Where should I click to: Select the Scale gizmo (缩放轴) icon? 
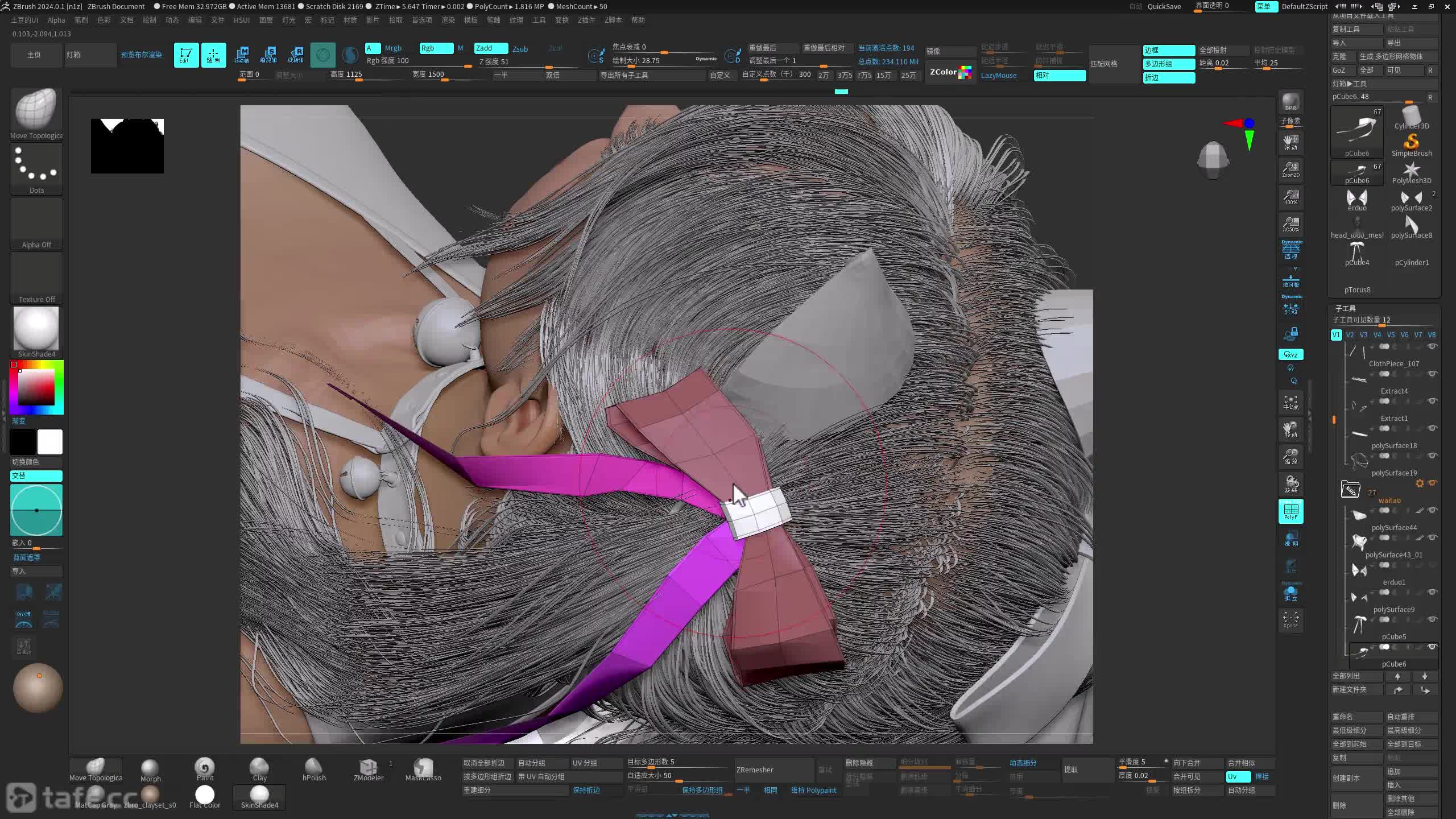coord(268,55)
